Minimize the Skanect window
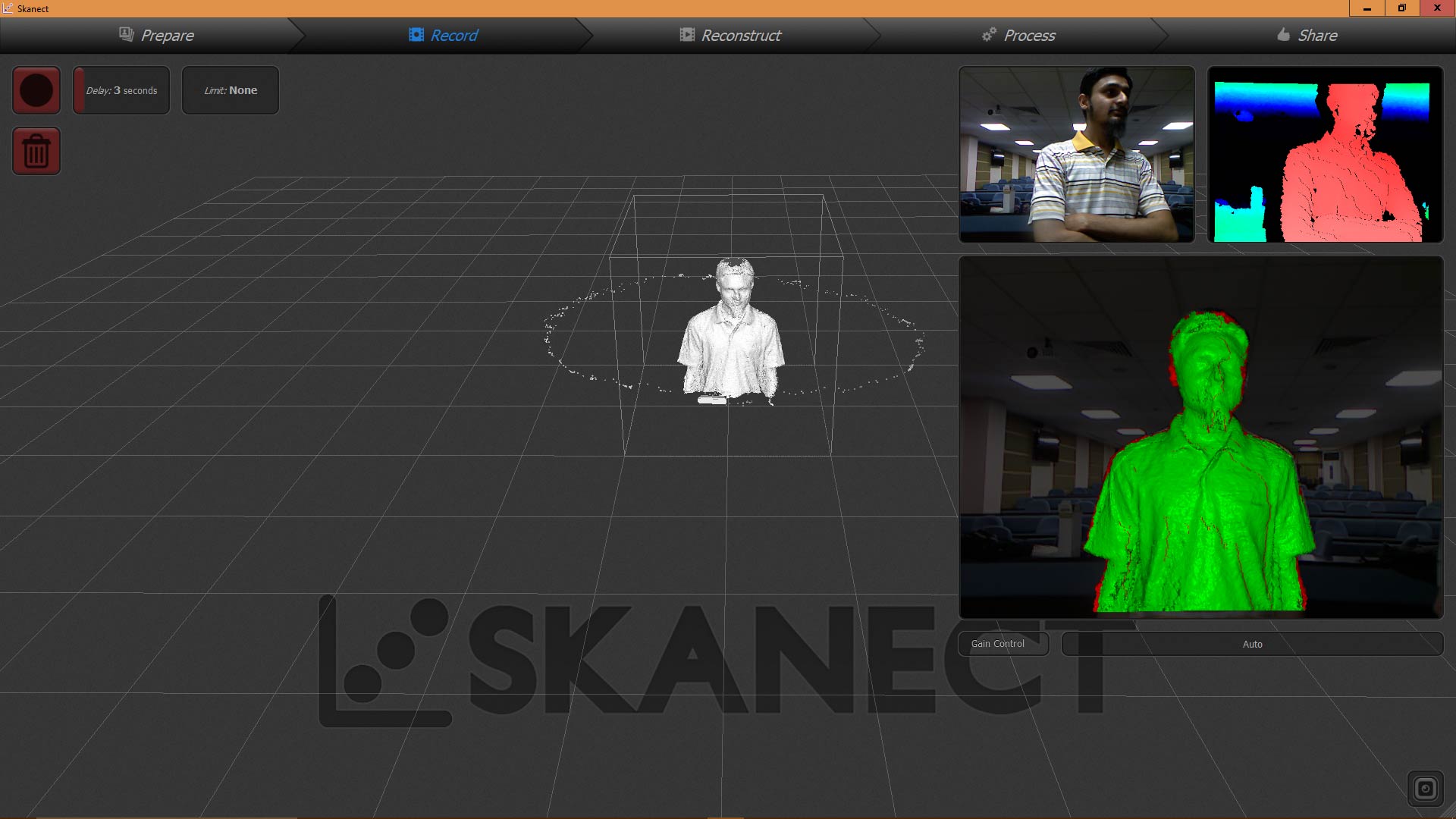1456x819 pixels. pos(1367,8)
